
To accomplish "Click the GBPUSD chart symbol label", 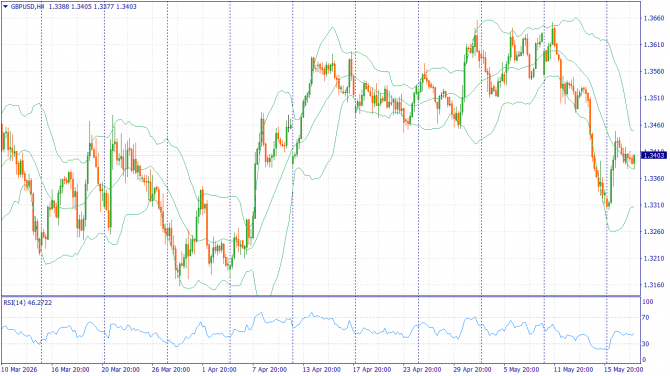I will (27, 6).
